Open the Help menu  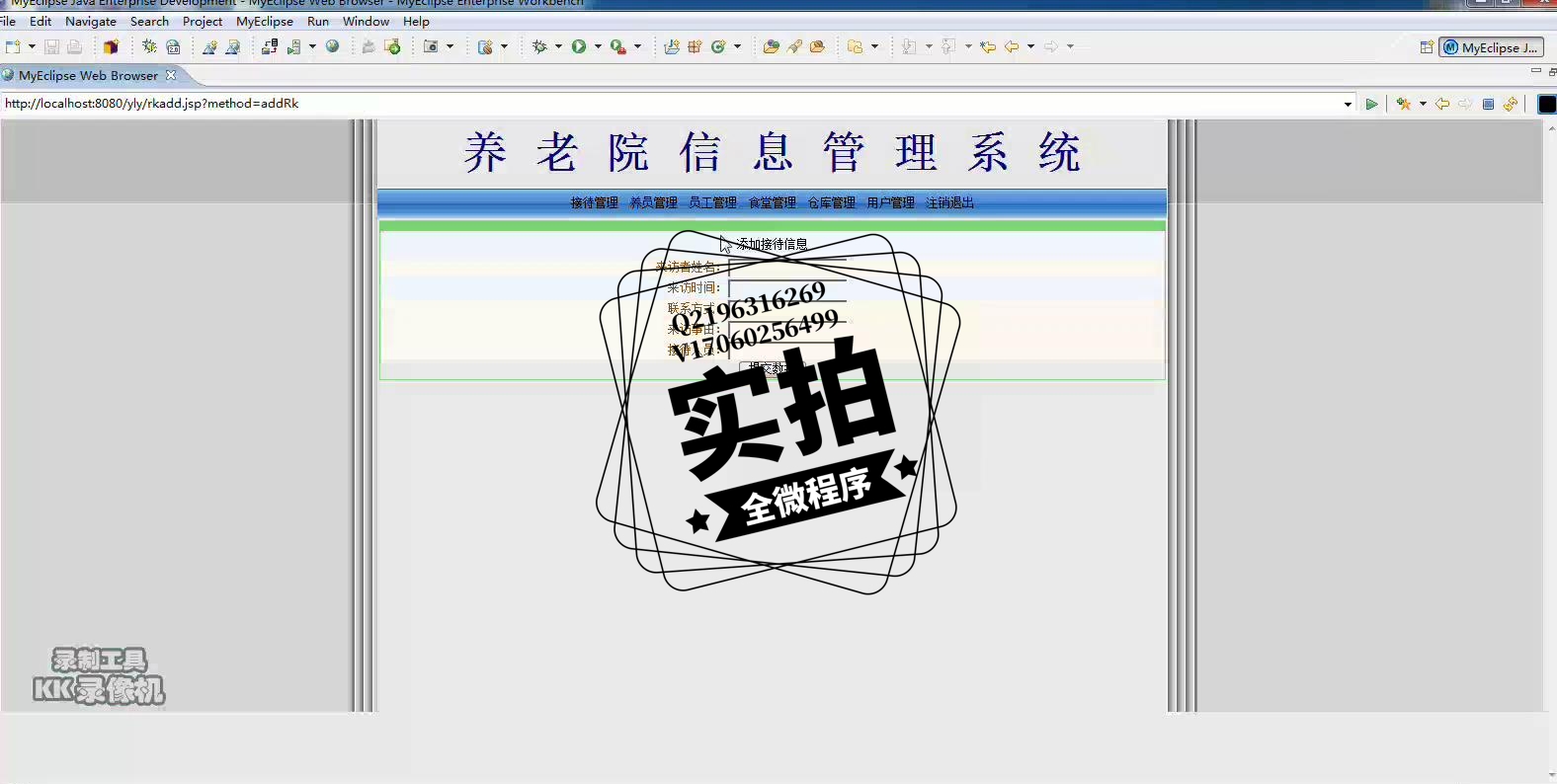(416, 21)
